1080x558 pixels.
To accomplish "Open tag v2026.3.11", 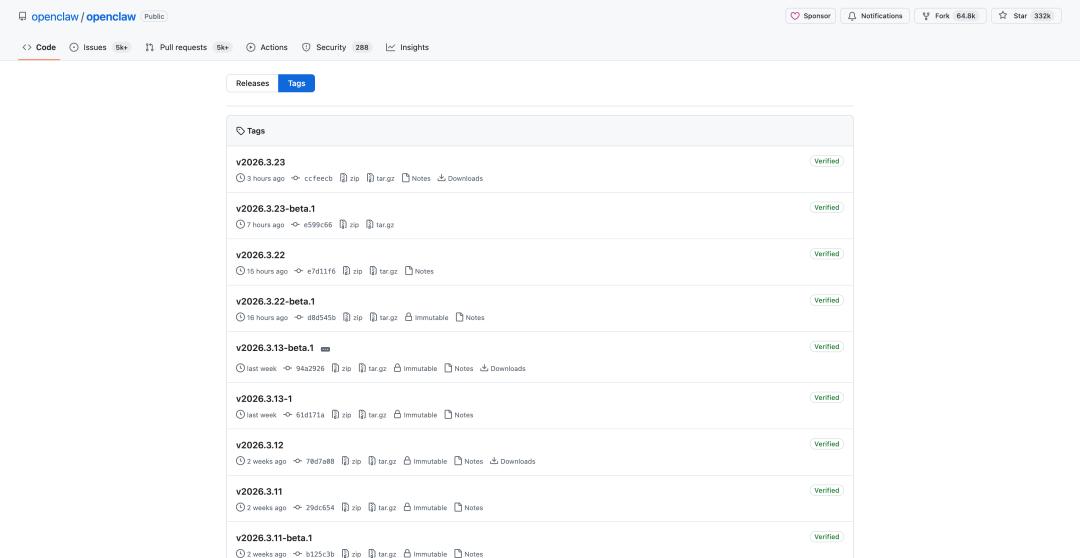I will pyautogui.click(x=259, y=492).
